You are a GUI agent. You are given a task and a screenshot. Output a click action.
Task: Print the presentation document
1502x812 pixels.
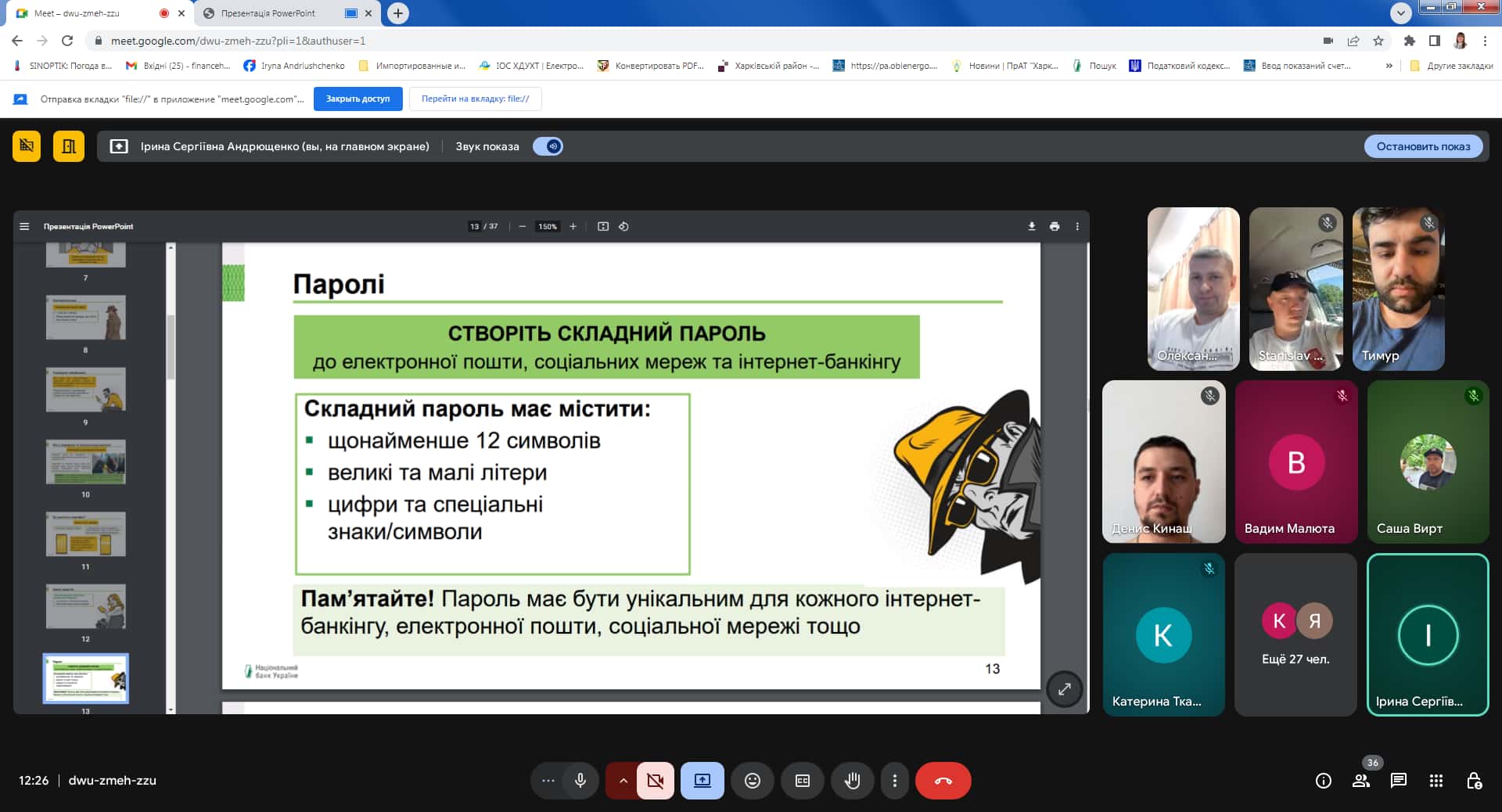(1055, 227)
